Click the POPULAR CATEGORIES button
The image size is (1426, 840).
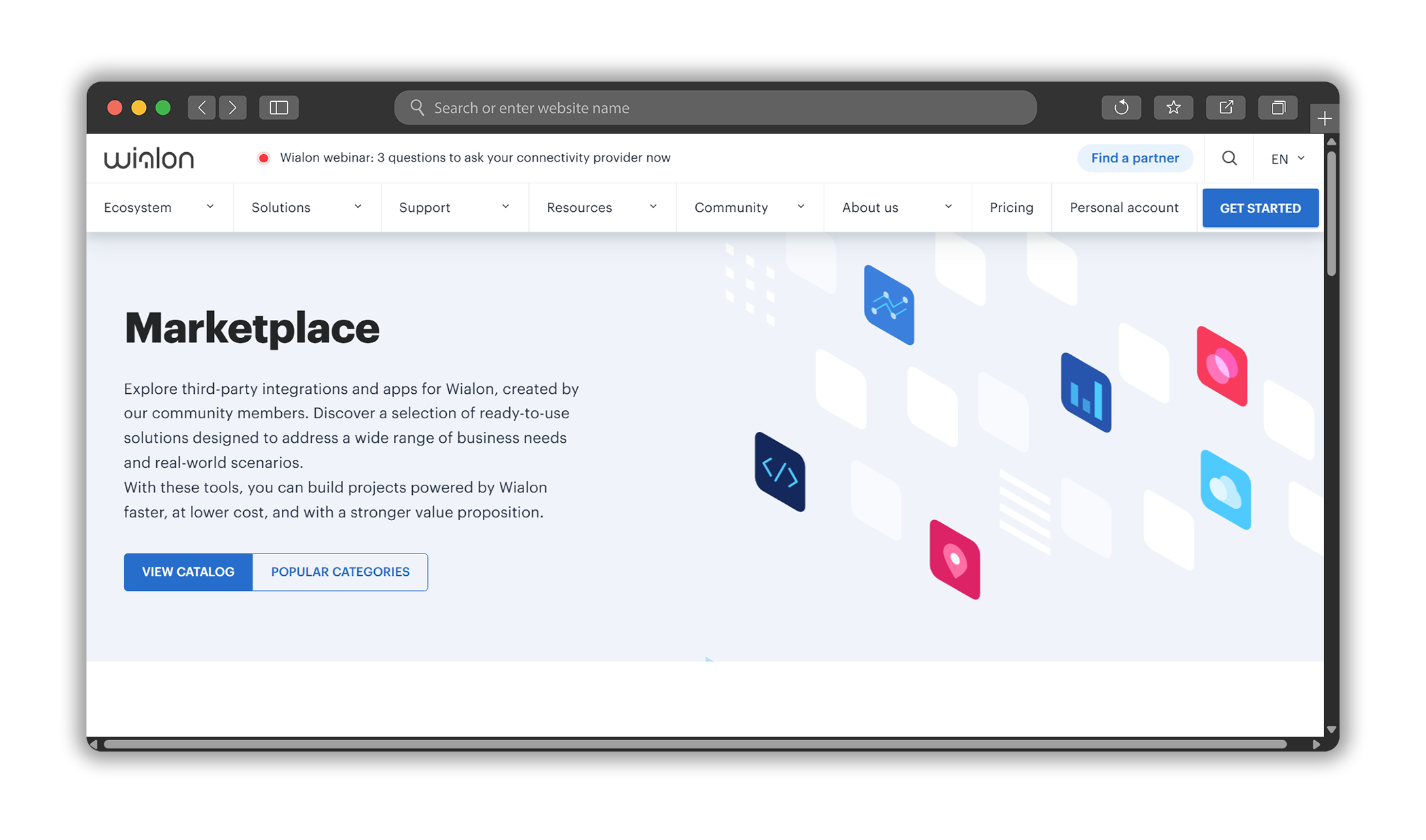[x=340, y=572]
